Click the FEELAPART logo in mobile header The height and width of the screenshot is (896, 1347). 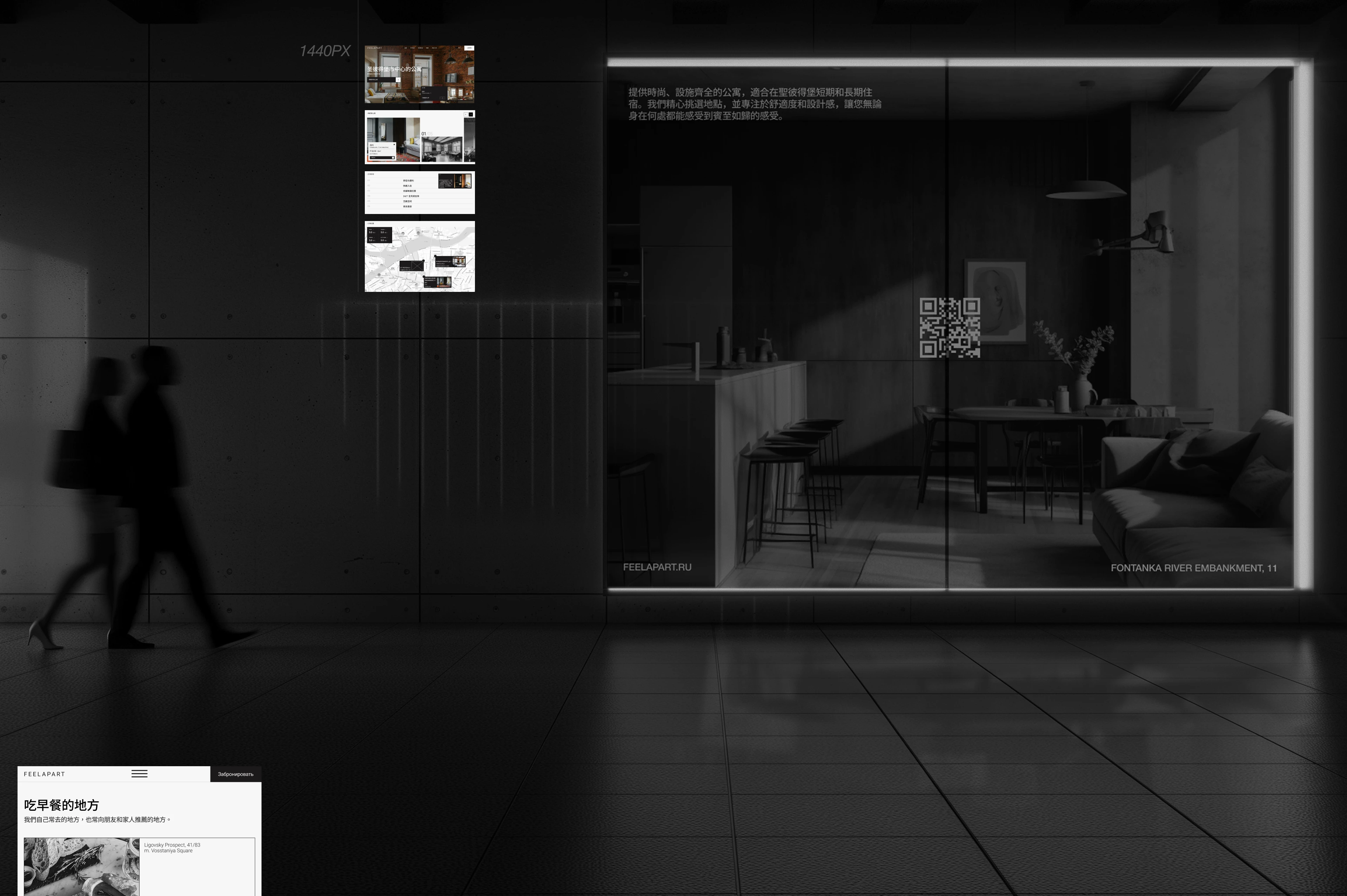45,774
